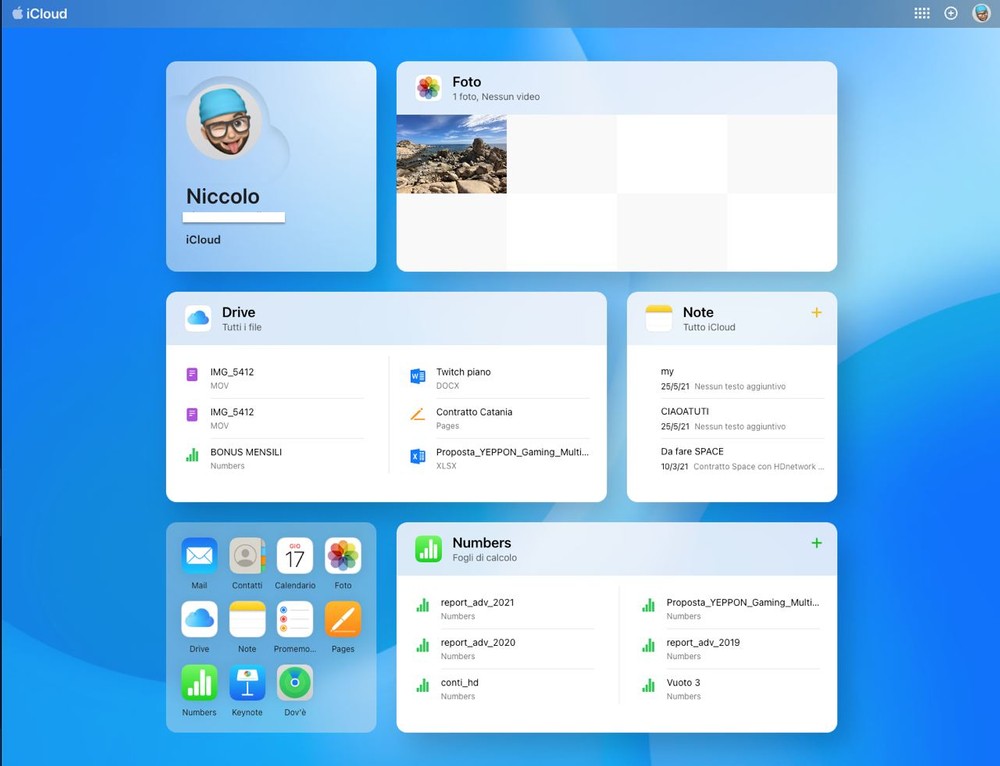Image resolution: width=1000 pixels, height=766 pixels.
Task: Open the Dov'è app icon
Action: tap(295, 683)
